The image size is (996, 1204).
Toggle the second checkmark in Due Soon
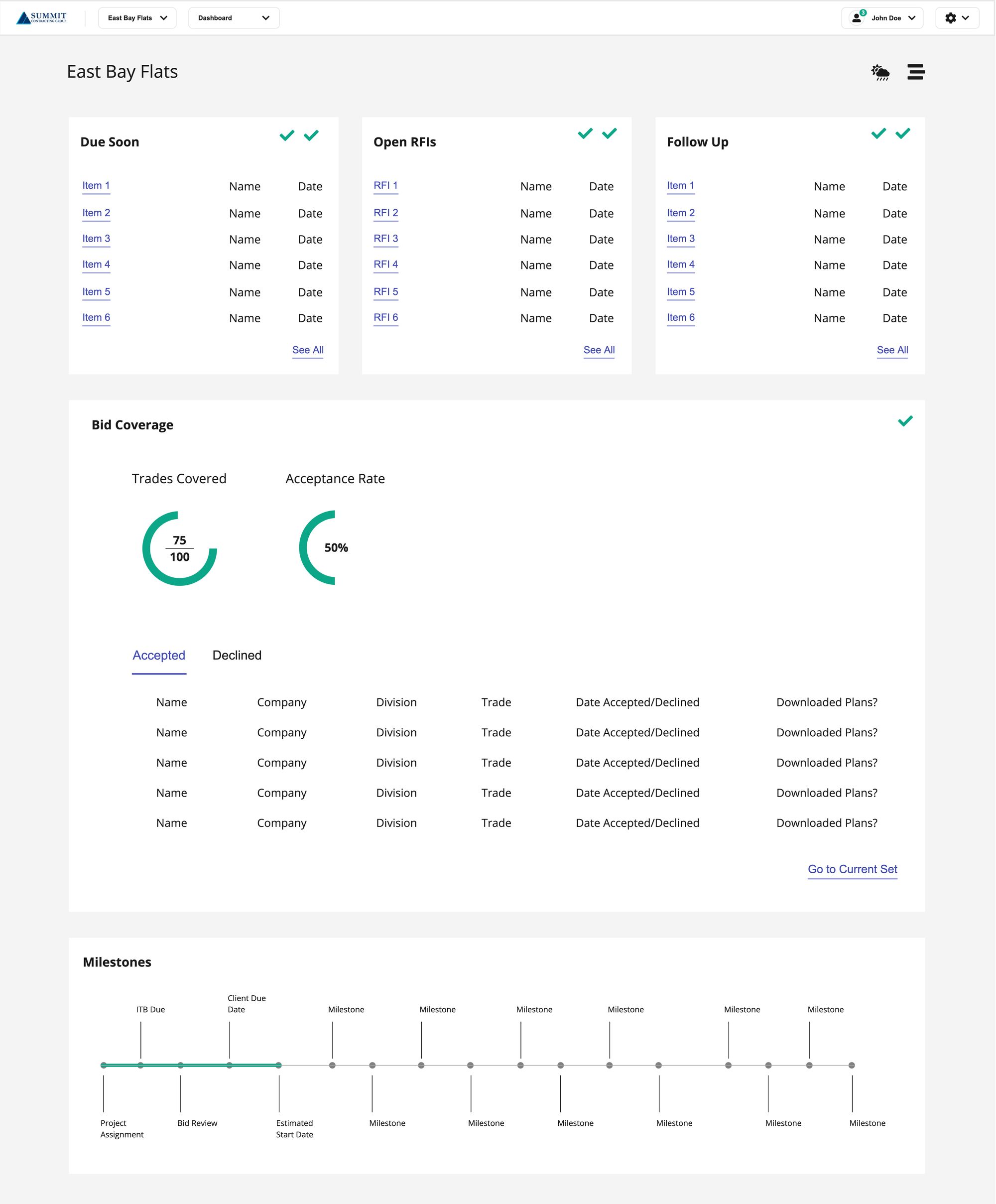click(x=311, y=135)
